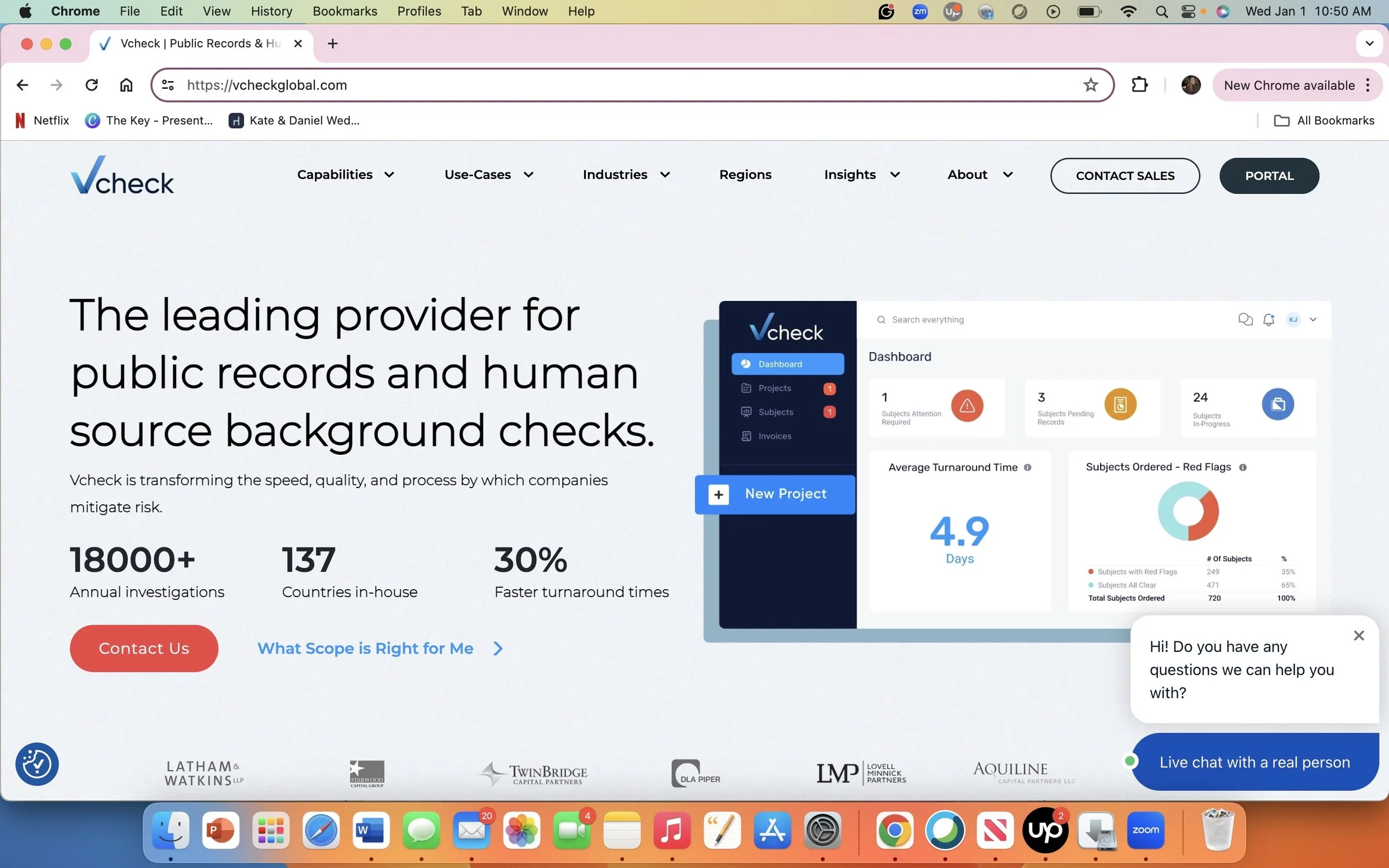Click the URL address field

[x=574, y=85]
